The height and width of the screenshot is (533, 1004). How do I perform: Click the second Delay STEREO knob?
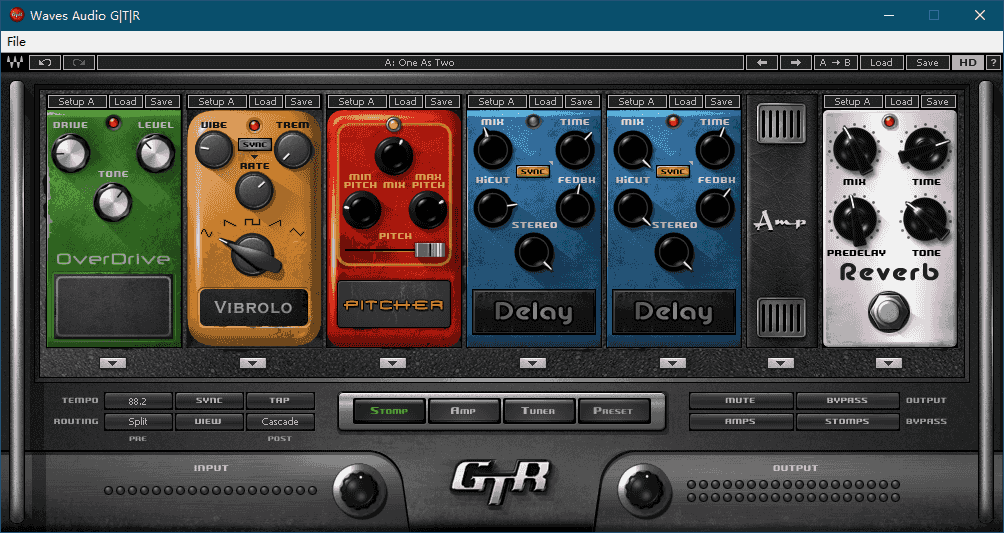point(674,252)
